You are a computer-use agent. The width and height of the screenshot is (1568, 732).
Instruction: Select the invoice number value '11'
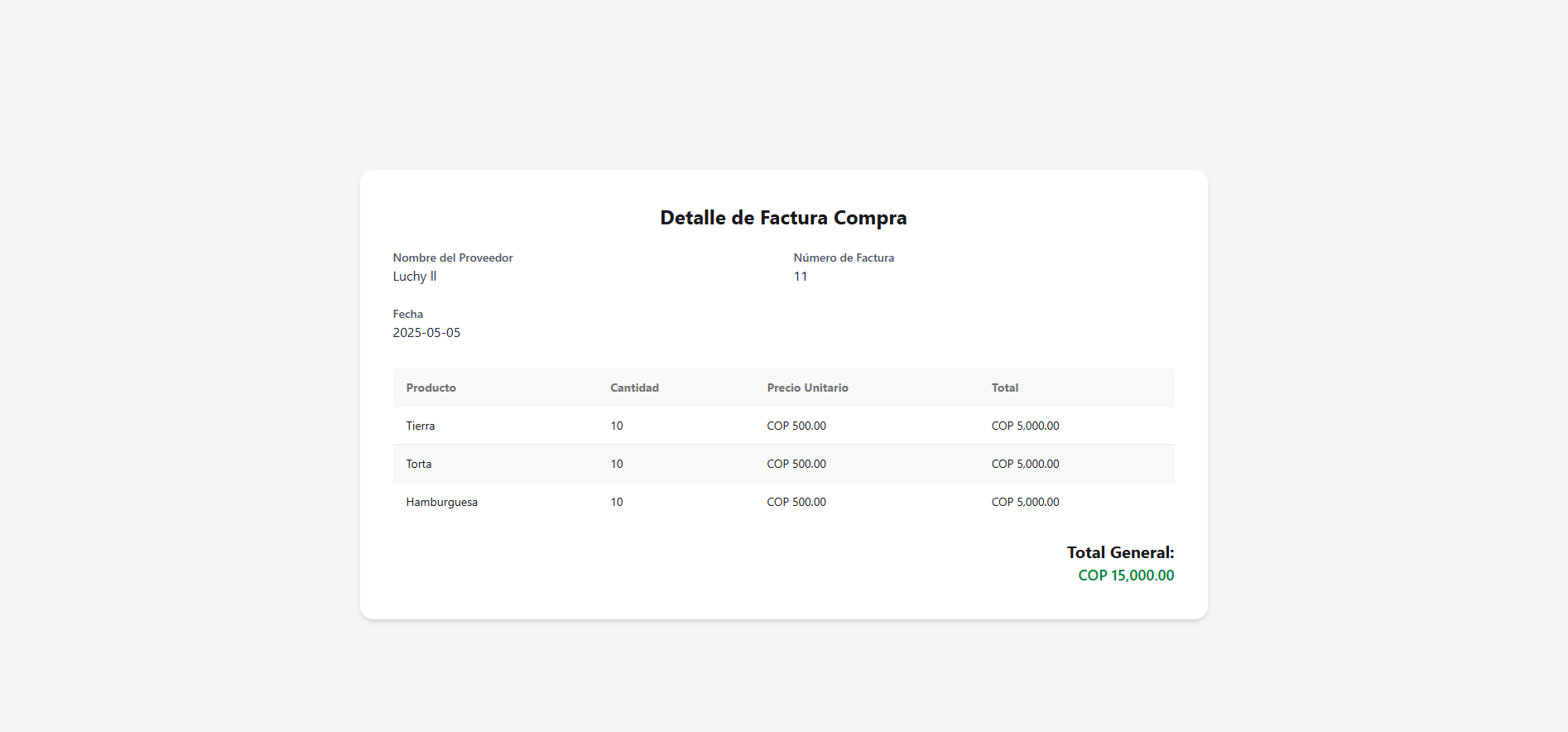click(x=801, y=277)
